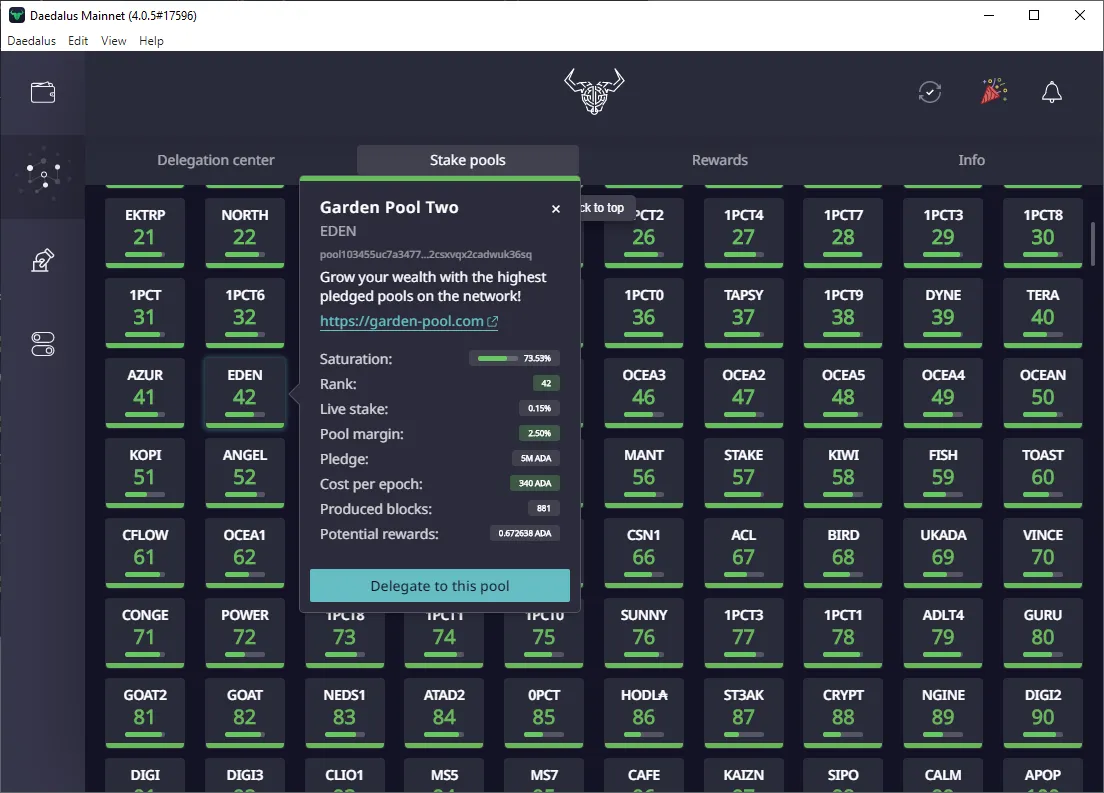Select the TOAST pool ranked 60
The image size is (1104, 793).
pyautogui.click(x=1043, y=473)
